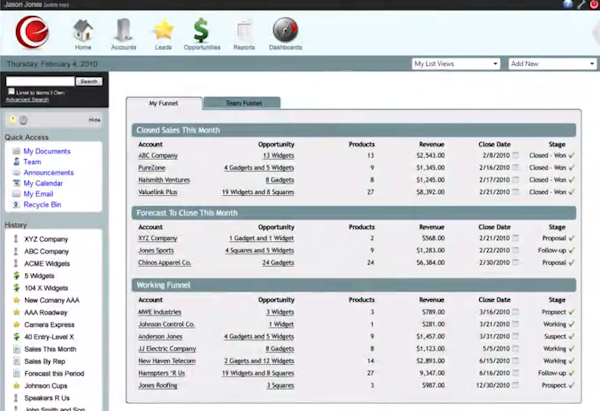Toggle the stage checkmark for Hampsters 'R Us
The height and width of the screenshot is (411, 600).
pos(571,373)
